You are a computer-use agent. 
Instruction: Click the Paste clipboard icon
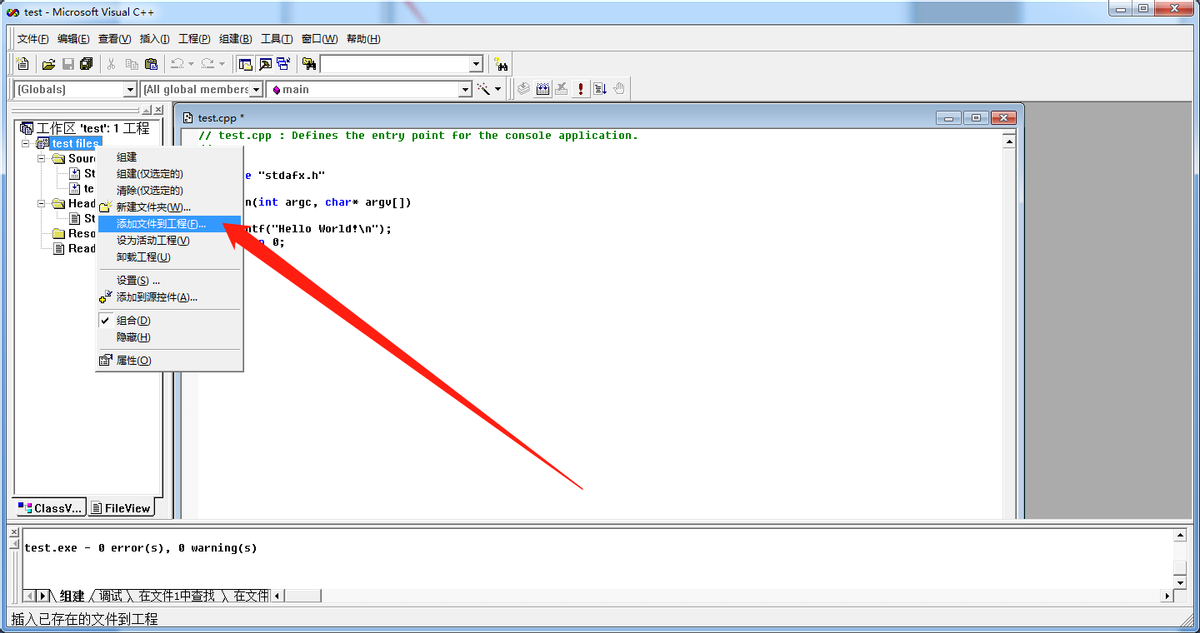pos(151,64)
